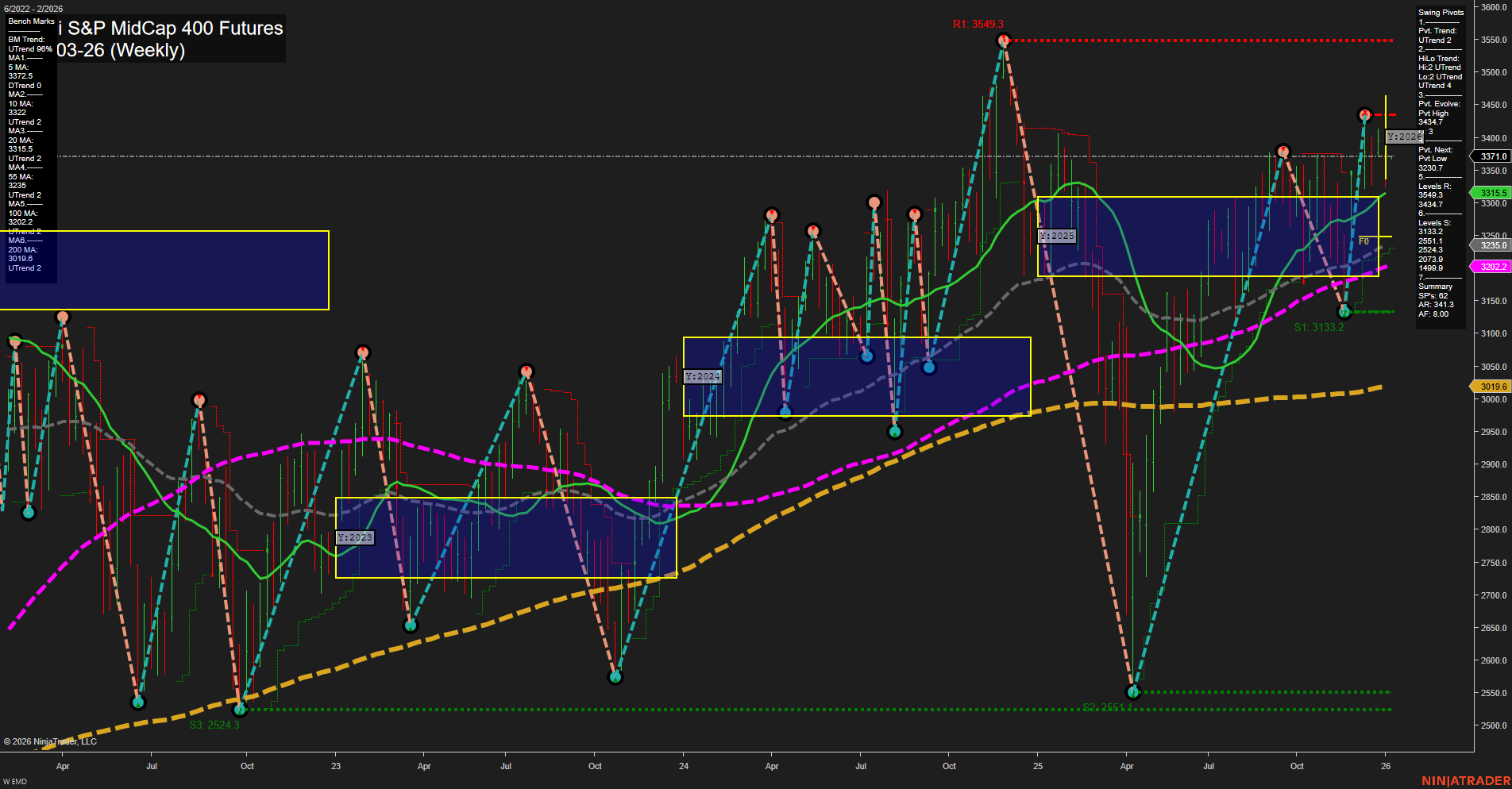This screenshot has width=1512, height=789.
Task: Click the S3: 2524.3 support label
Action: (215, 724)
